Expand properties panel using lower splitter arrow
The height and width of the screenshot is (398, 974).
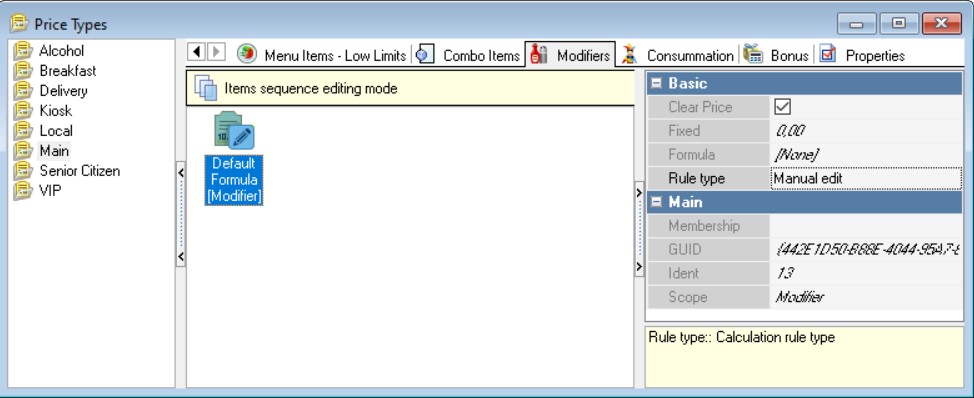639,267
